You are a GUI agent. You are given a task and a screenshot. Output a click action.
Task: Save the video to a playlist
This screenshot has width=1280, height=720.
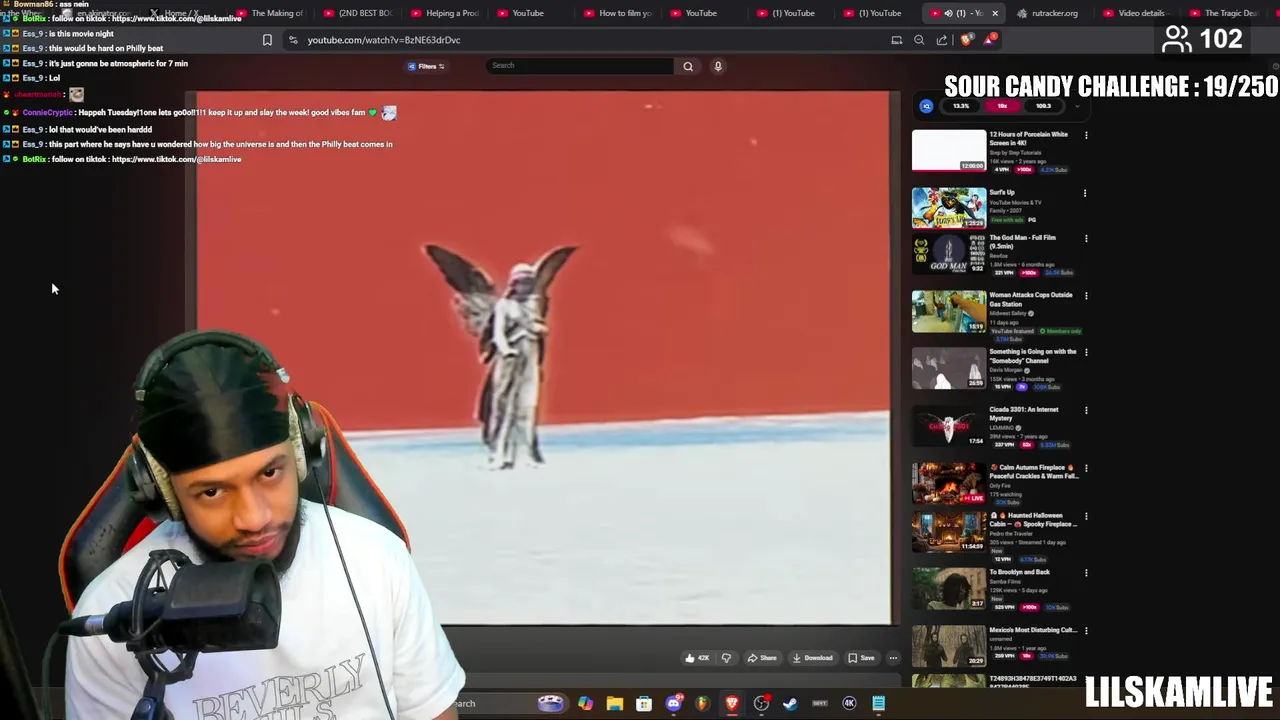pyautogui.click(x=861, y=658)
